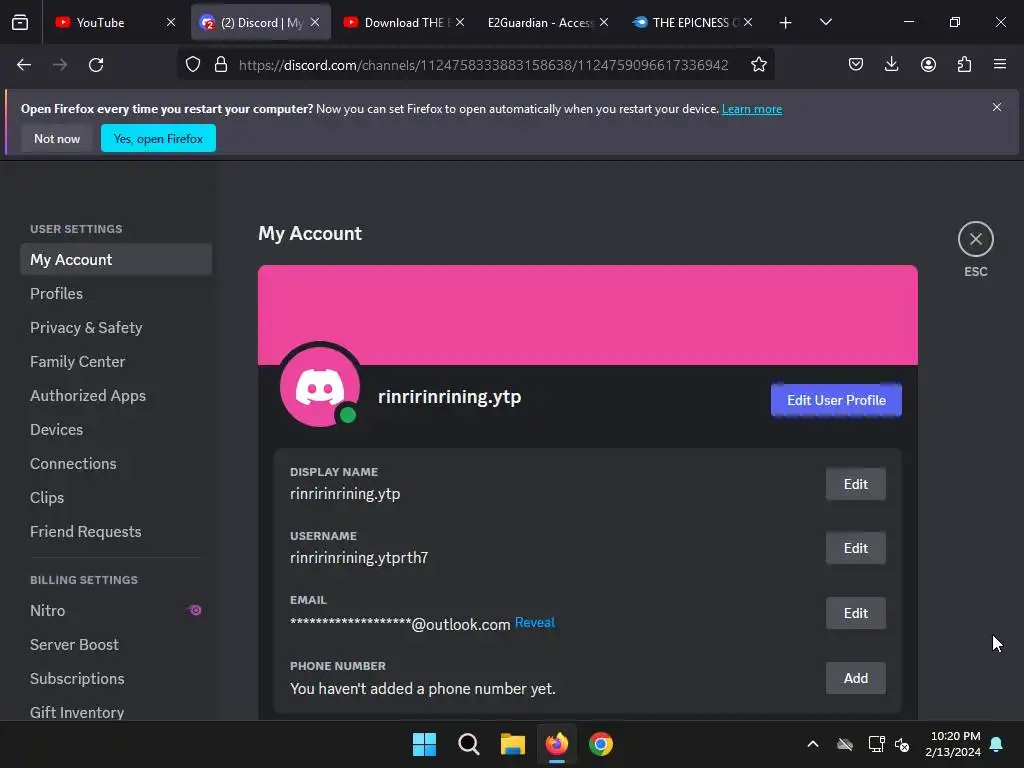Expand the list all tabs chevron
Image resolution: width=1024 pixels, height=768 pixels.
pyautogui.click(x=825, y=22)
